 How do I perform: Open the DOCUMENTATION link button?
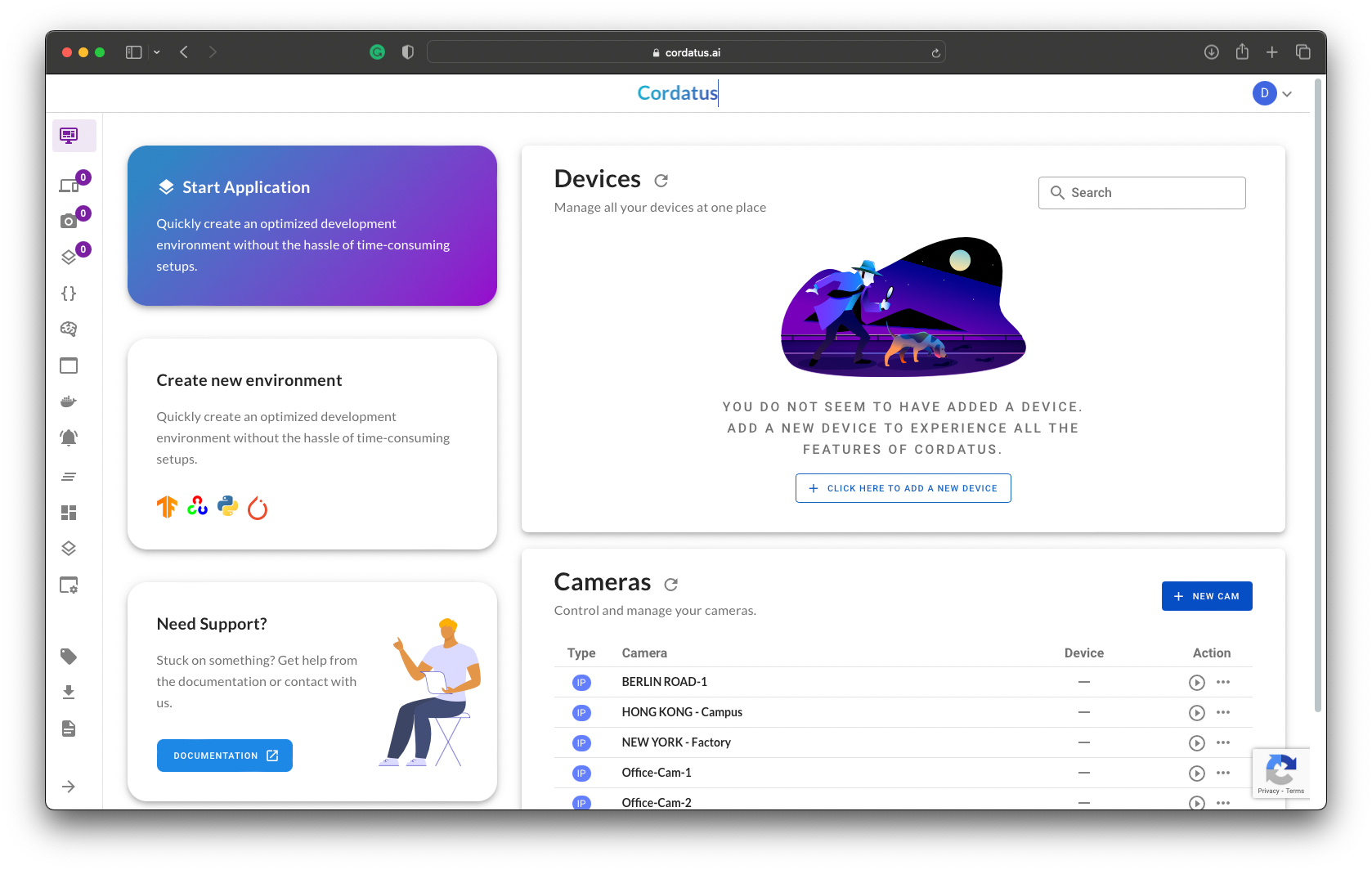[225, 756]
